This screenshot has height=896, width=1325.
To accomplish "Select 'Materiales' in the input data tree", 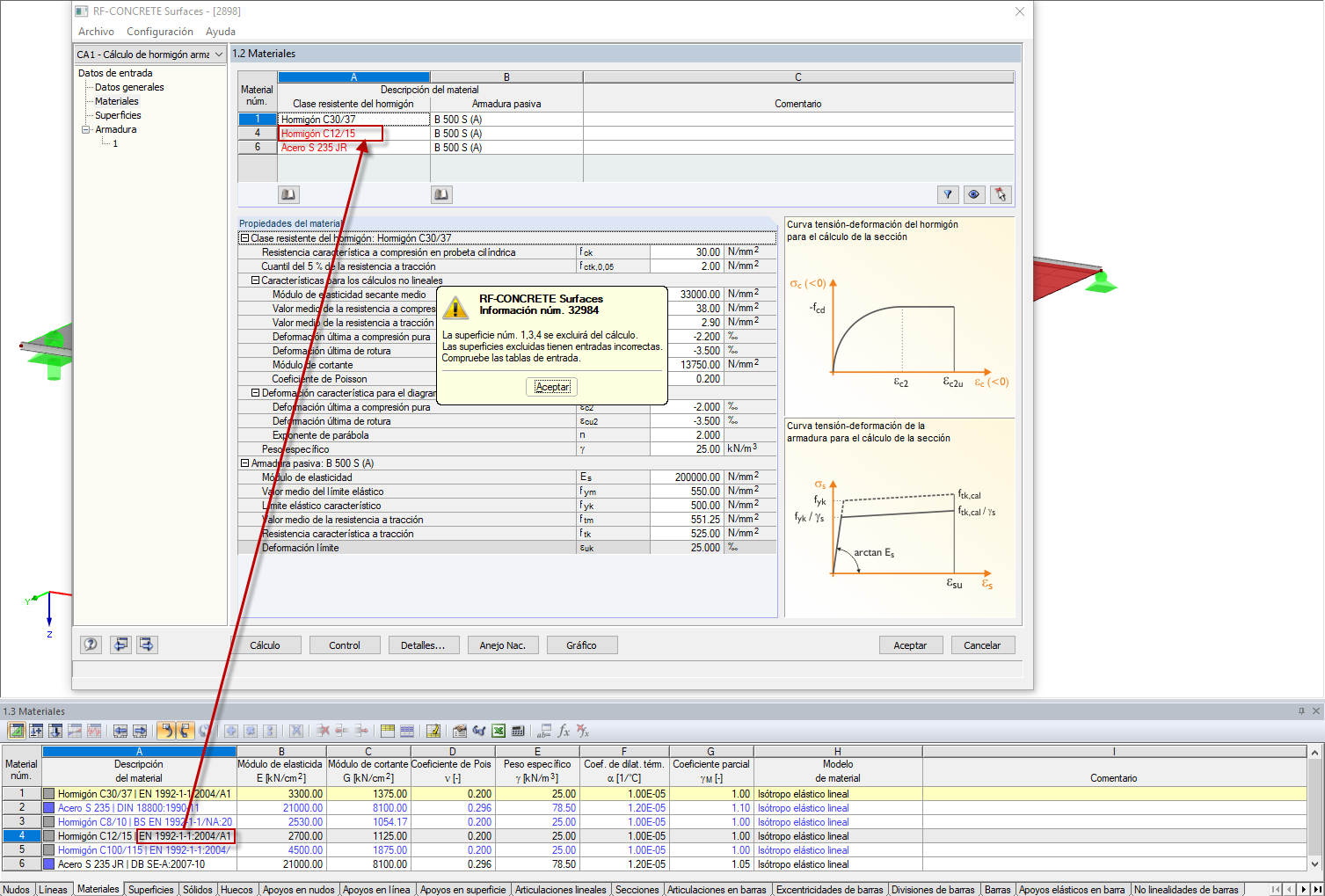I will pos(116,101).
